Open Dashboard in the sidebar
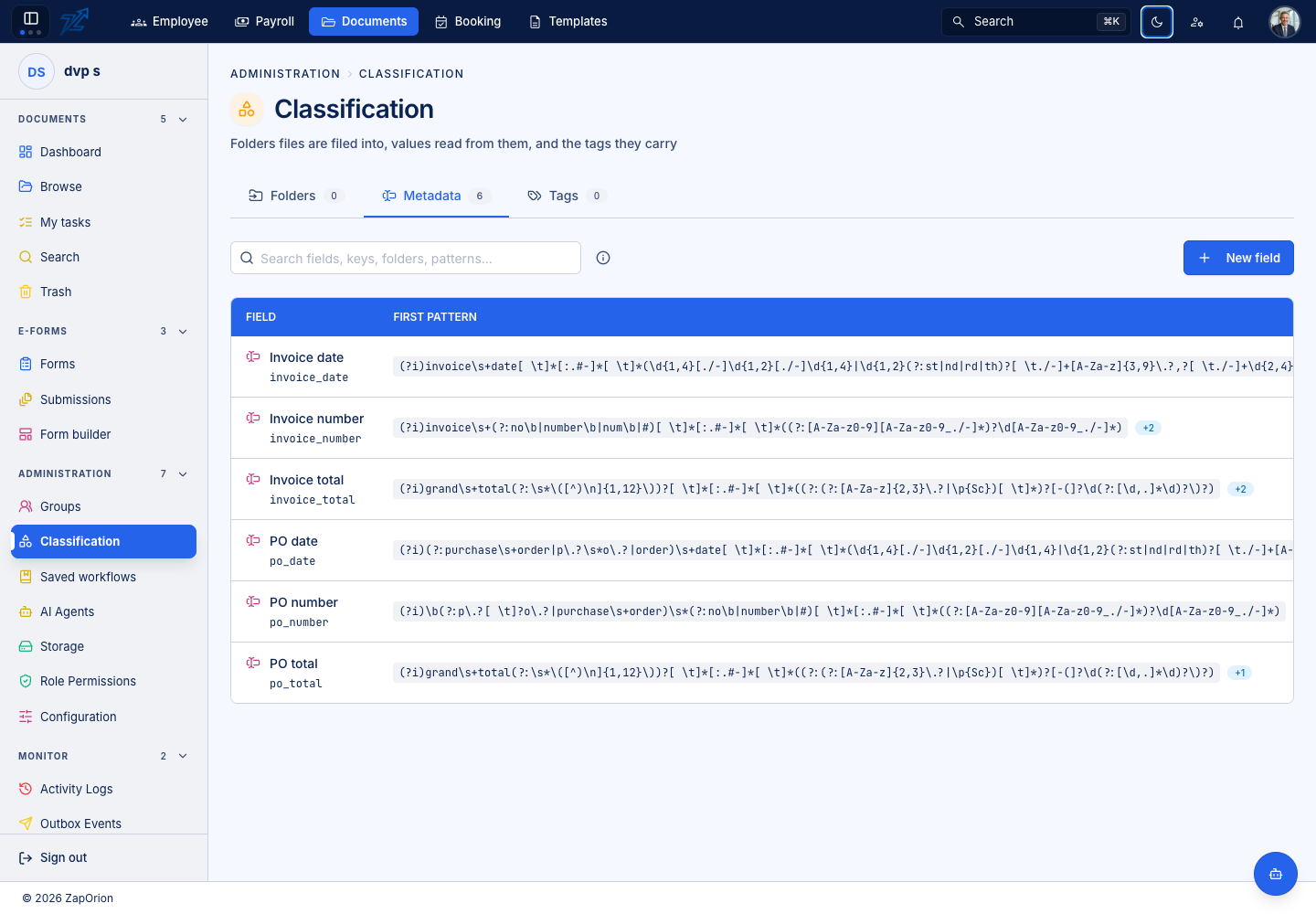This screenshot has width=1316, height=914. click(103, 152)
